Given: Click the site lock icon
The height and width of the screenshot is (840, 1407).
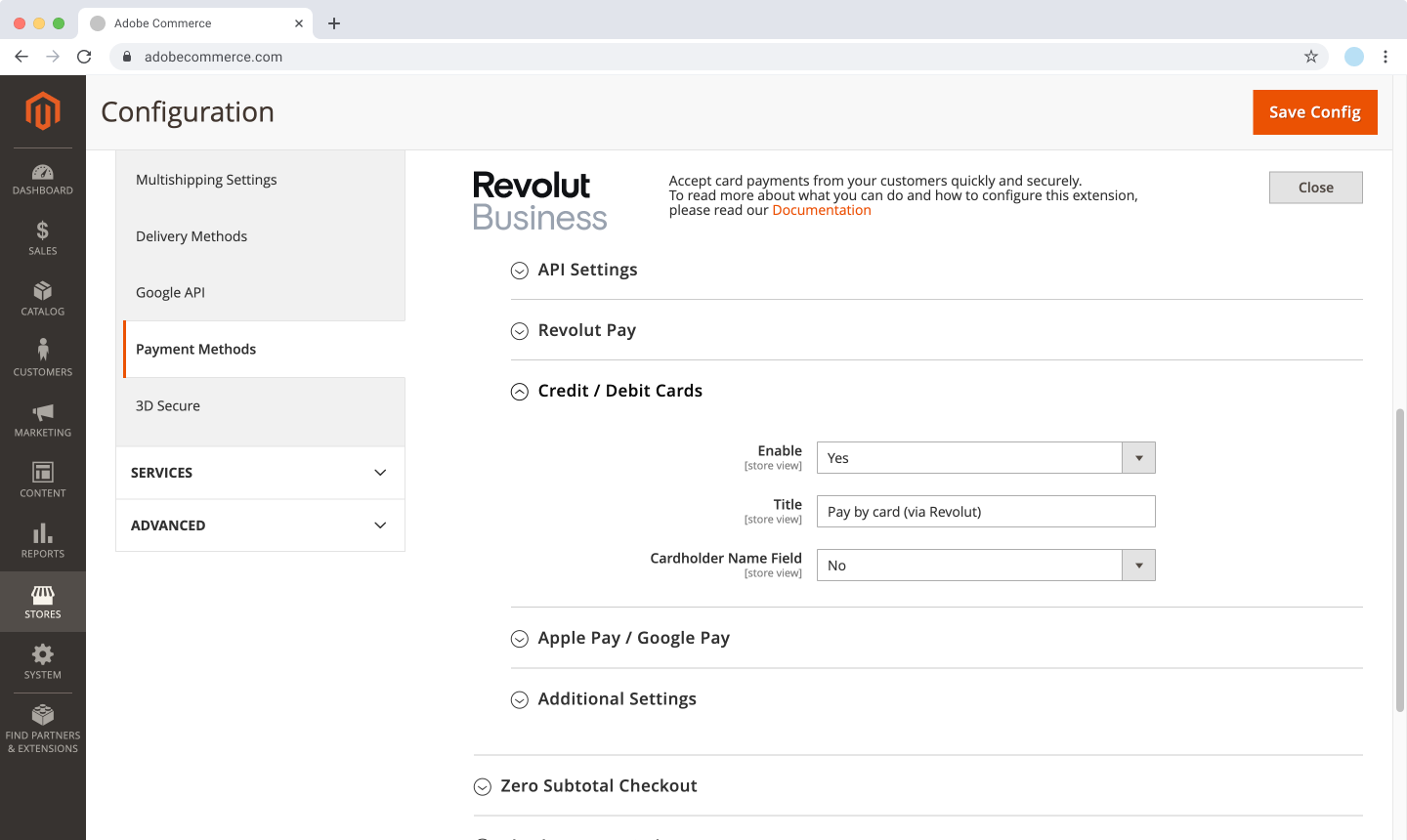Looking at the screenshot, I should (127, 57).
